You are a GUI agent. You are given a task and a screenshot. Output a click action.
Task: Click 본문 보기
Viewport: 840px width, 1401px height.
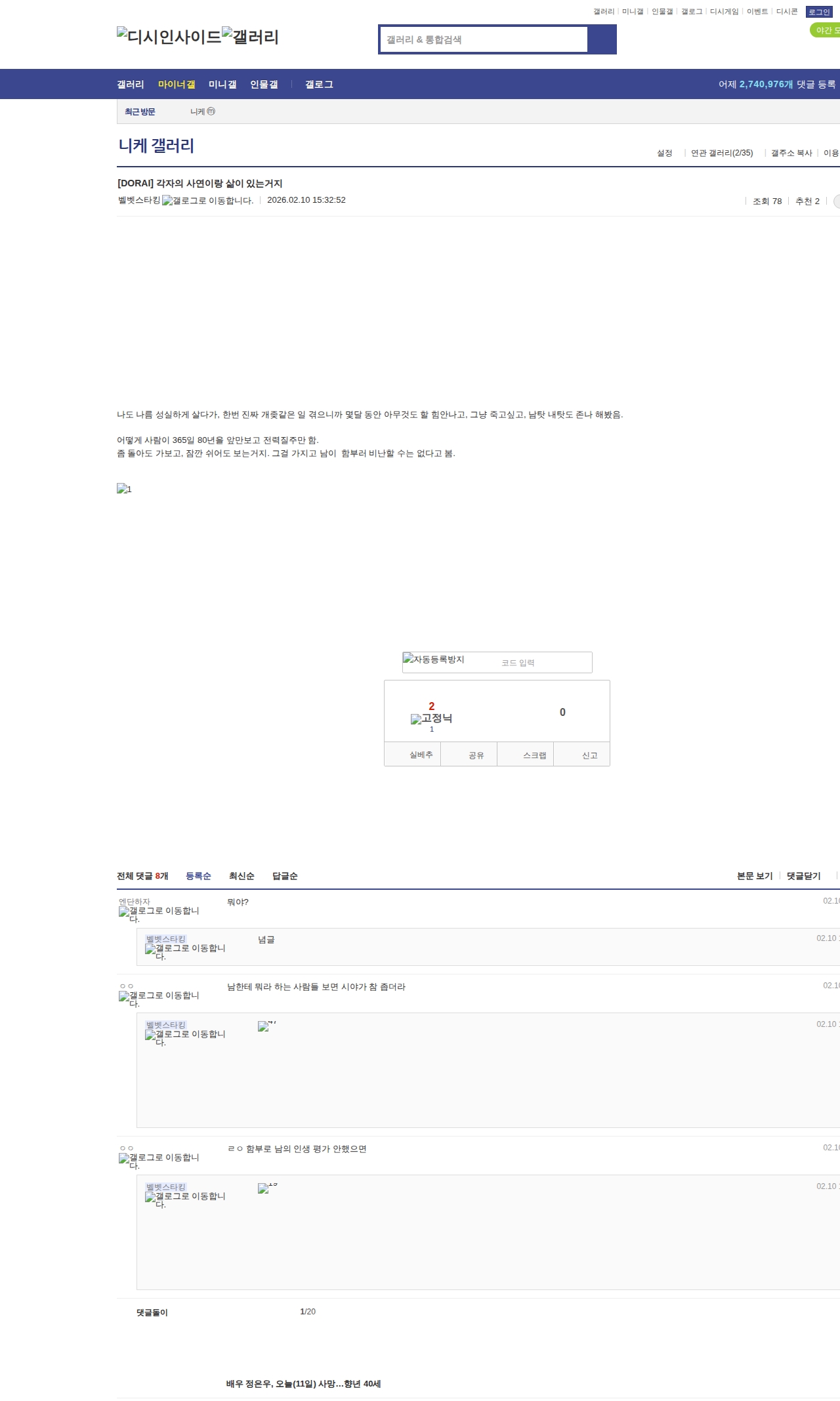[x=755, y=876]
